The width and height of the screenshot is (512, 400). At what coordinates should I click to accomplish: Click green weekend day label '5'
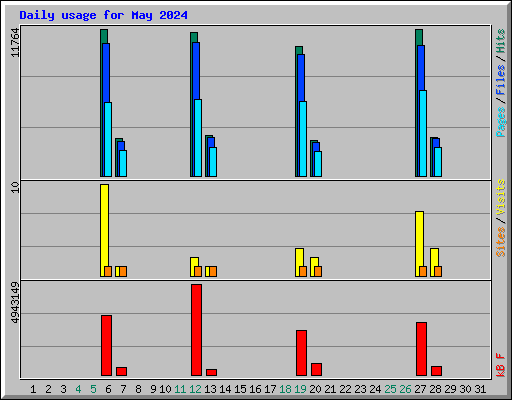click(x=93, y=389)
